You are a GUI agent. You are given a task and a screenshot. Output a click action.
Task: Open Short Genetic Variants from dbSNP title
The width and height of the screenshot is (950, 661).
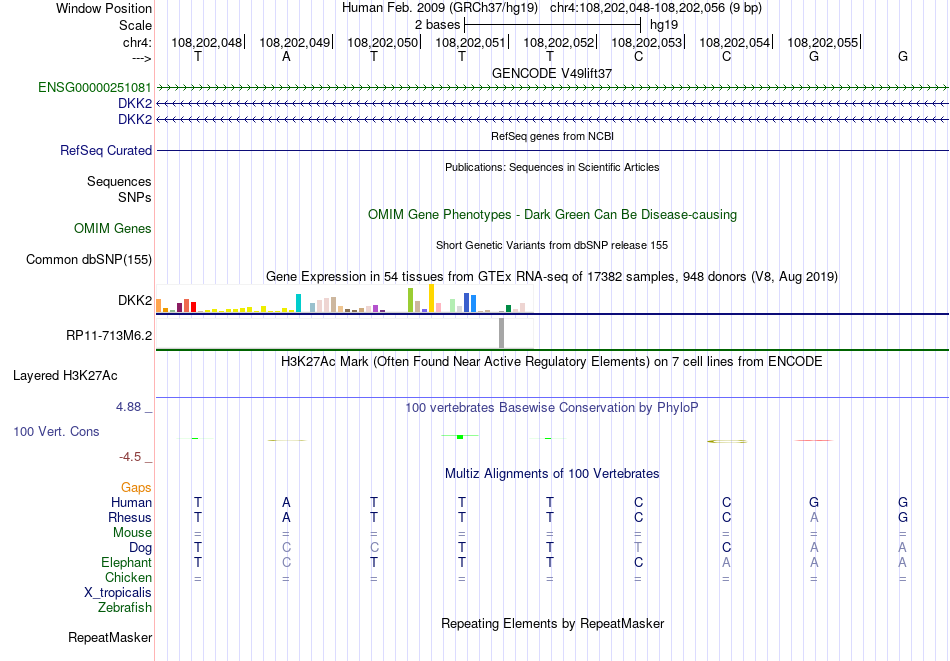[552, 245]
